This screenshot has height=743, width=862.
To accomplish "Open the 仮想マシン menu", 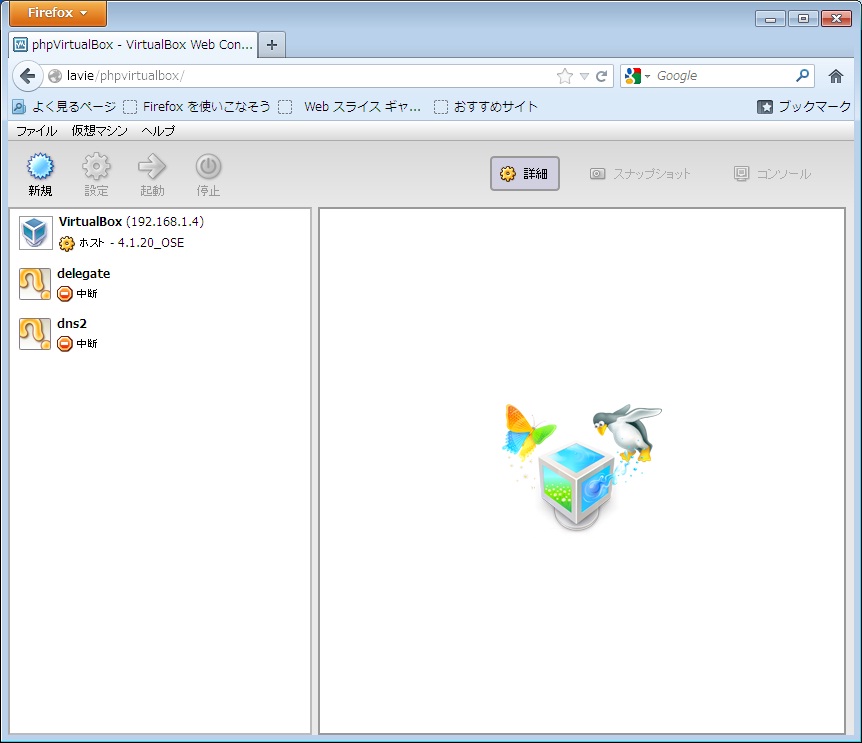I will (x=100, y=131).
